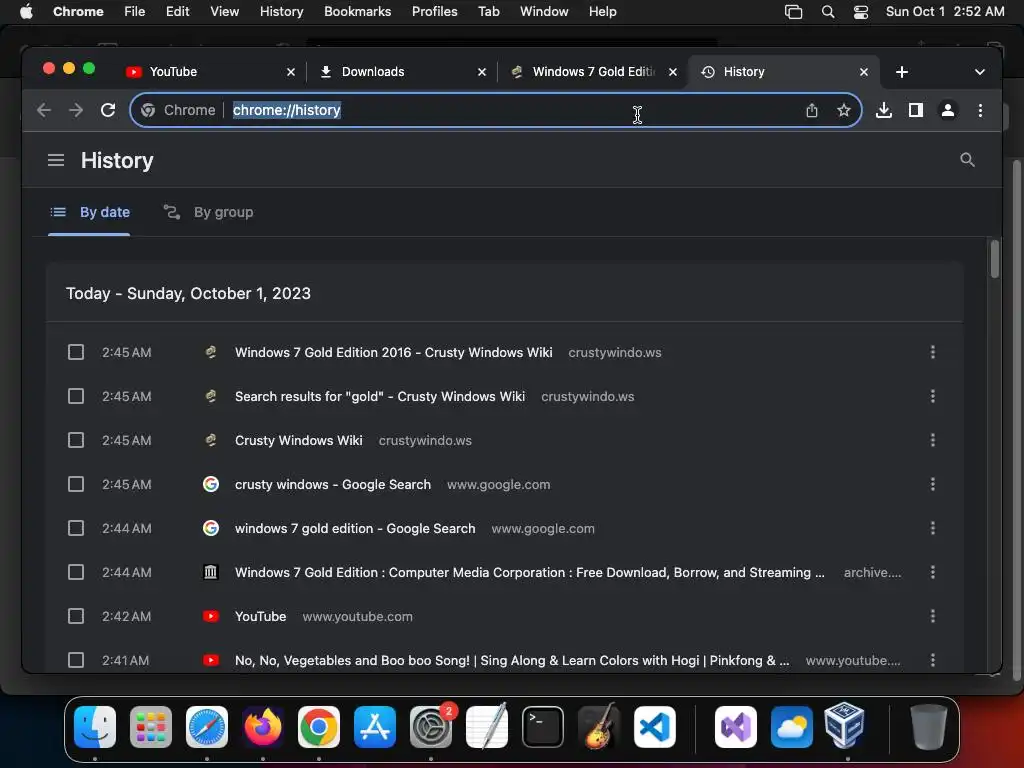The image size is (1024, 768).
Task: Open Spotlight search in menu bar
Action: (x=827, y=12)
